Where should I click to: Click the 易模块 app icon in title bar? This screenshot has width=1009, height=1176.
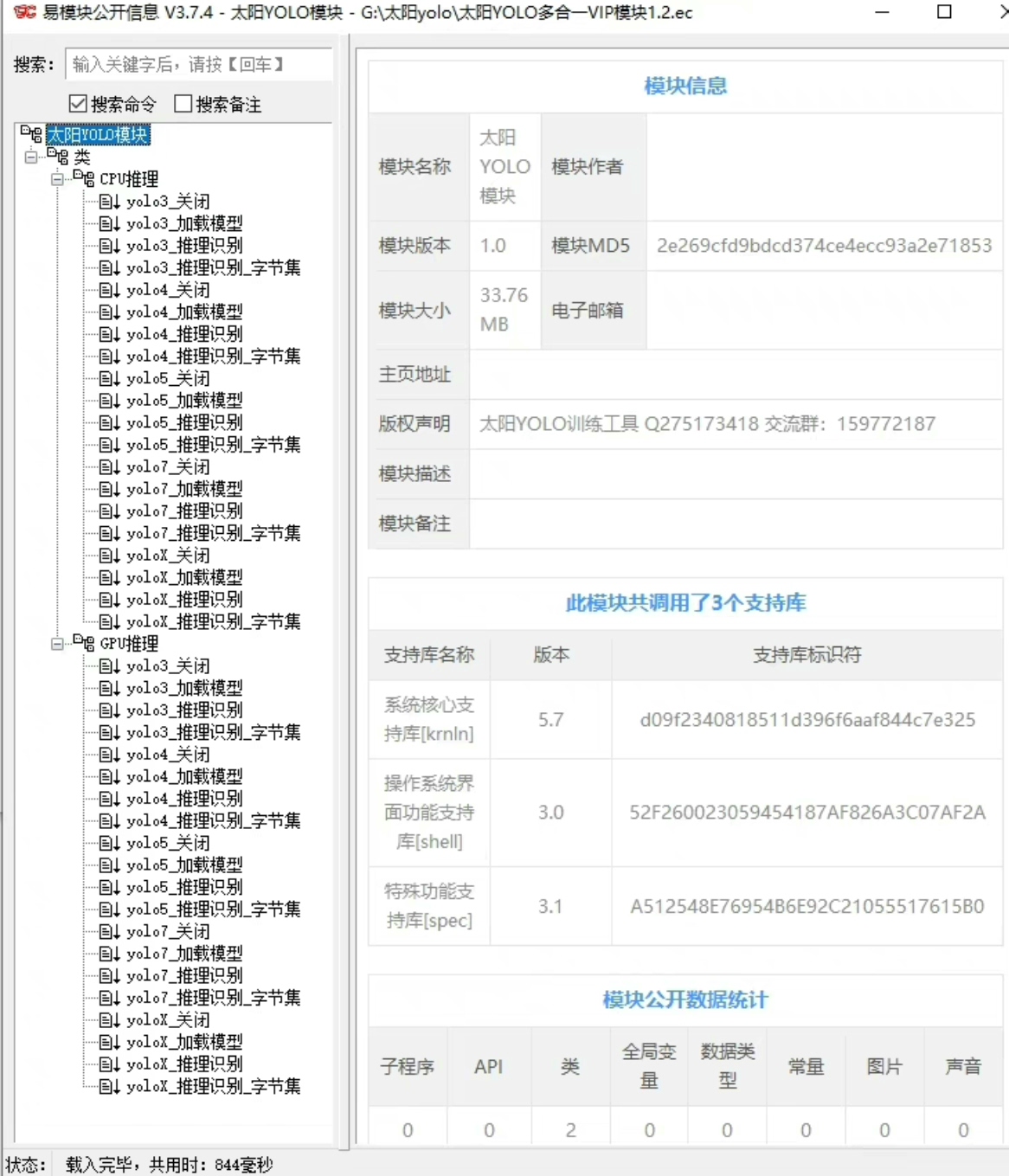(x=24, y=12)
